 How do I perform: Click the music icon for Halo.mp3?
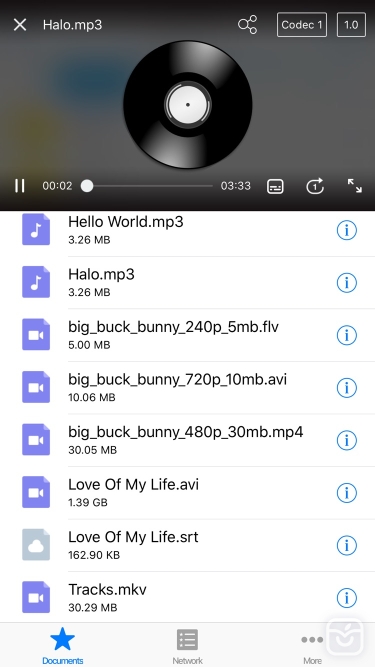[36, 282]
